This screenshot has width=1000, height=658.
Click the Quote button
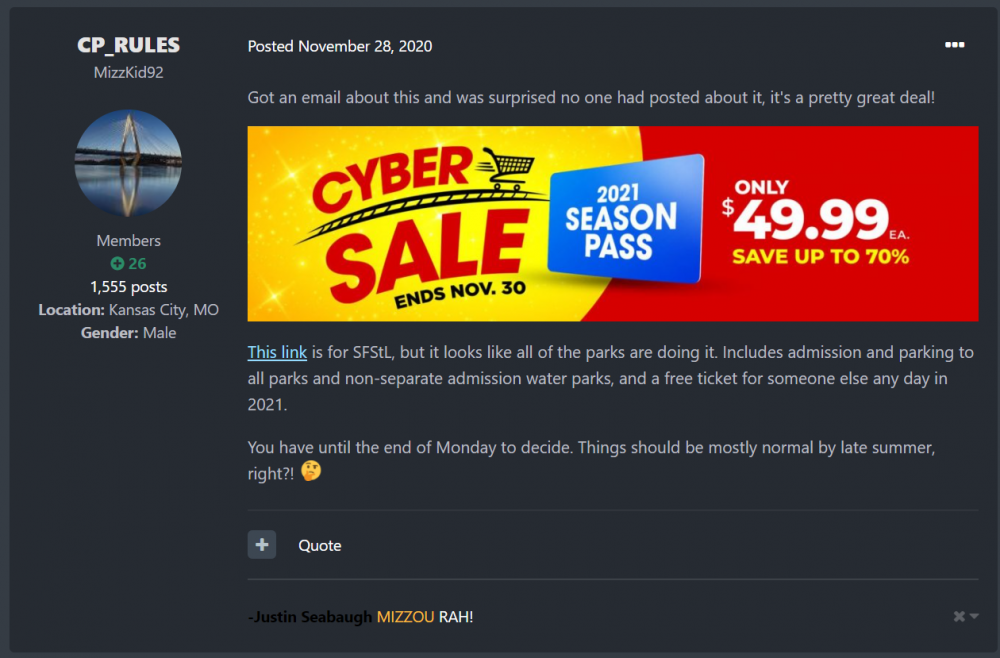[320, 545]
